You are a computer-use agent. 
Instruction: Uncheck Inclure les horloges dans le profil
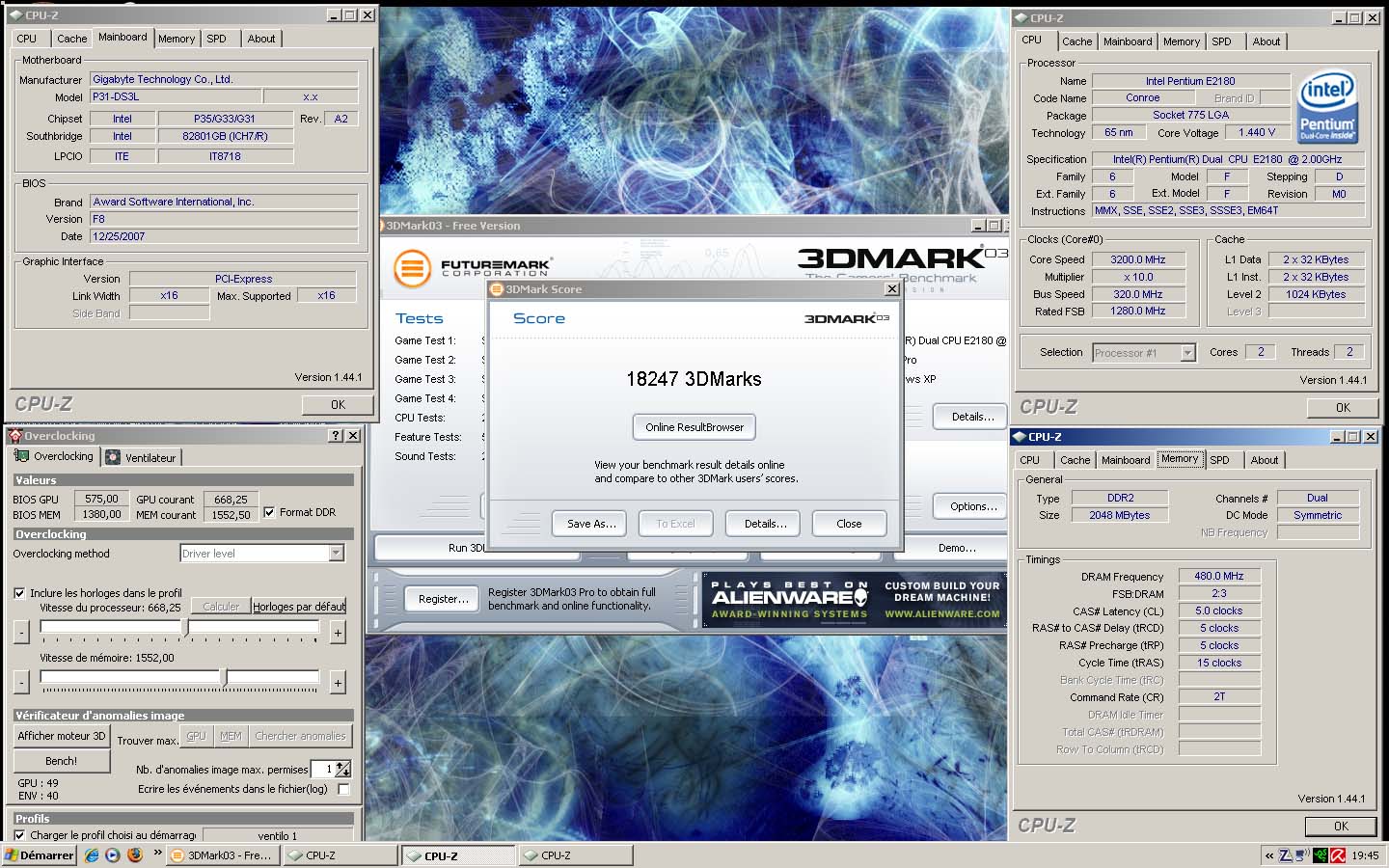tap(19, 593)
